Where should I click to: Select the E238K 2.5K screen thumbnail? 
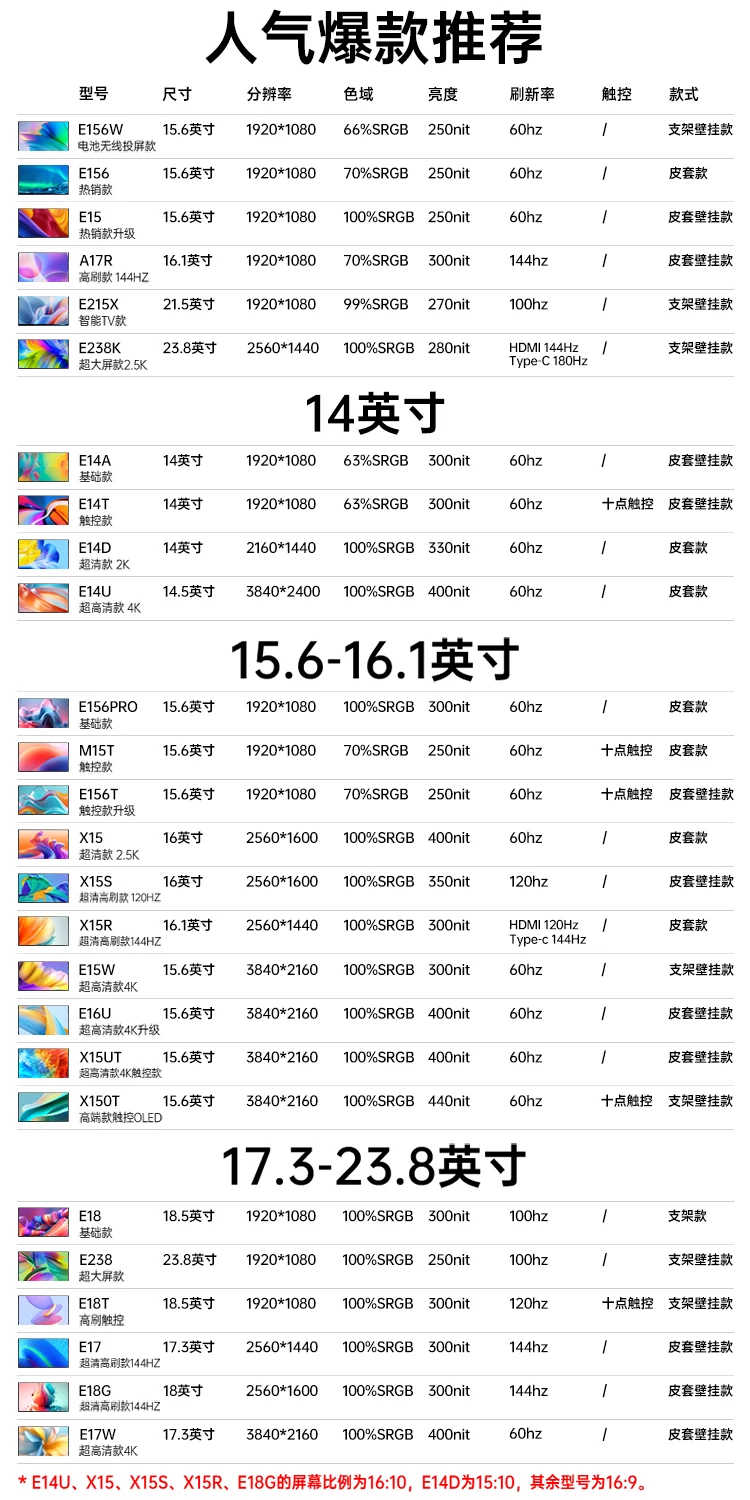click(43, 354)
